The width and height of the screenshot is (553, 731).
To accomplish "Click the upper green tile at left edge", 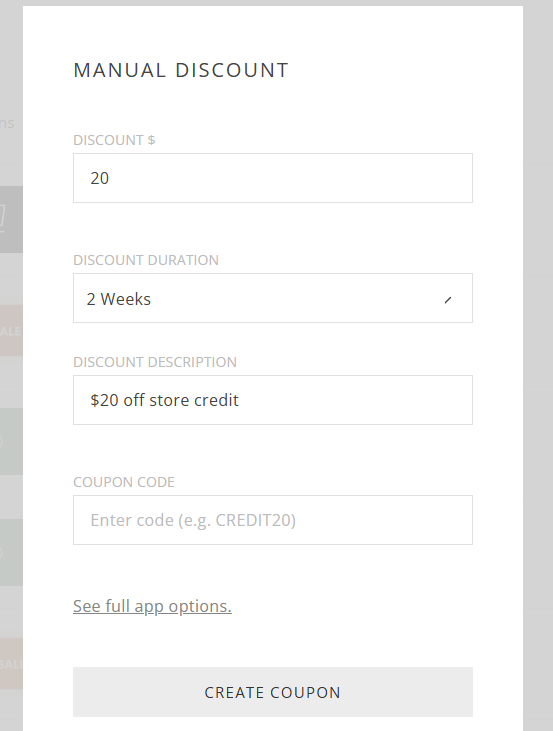I will 11,441.
